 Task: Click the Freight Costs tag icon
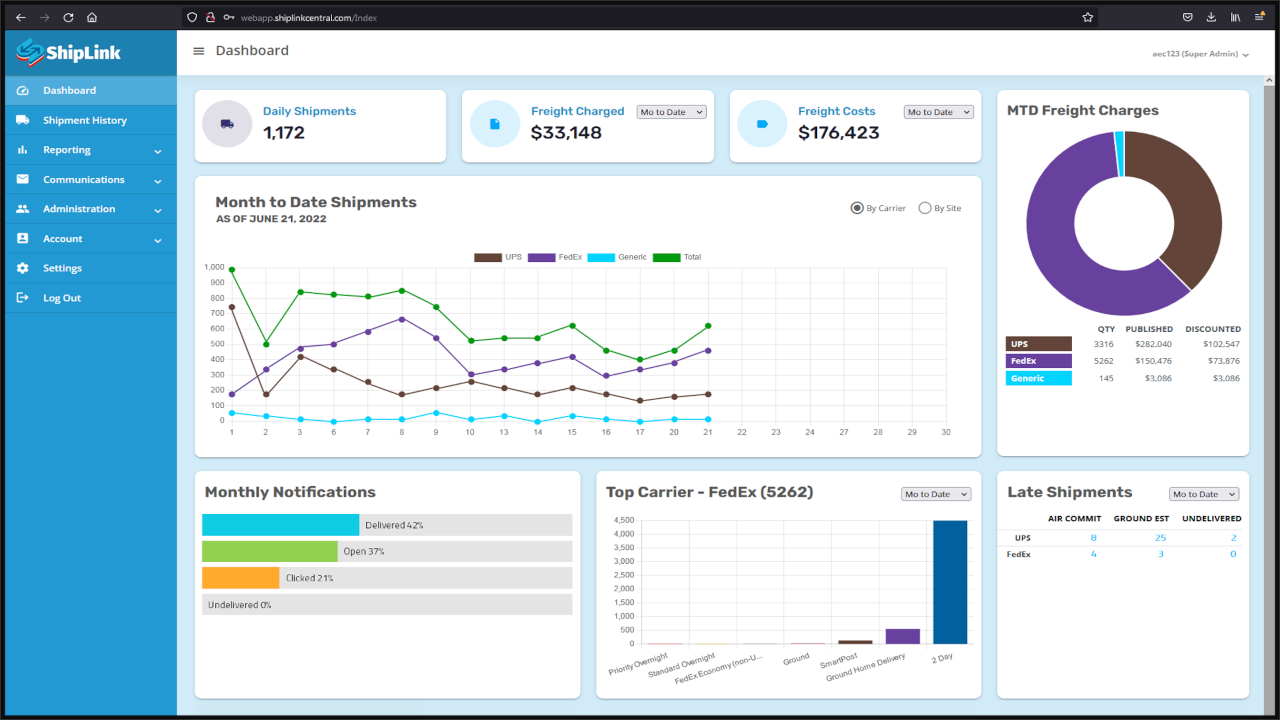tap(762, 124)
